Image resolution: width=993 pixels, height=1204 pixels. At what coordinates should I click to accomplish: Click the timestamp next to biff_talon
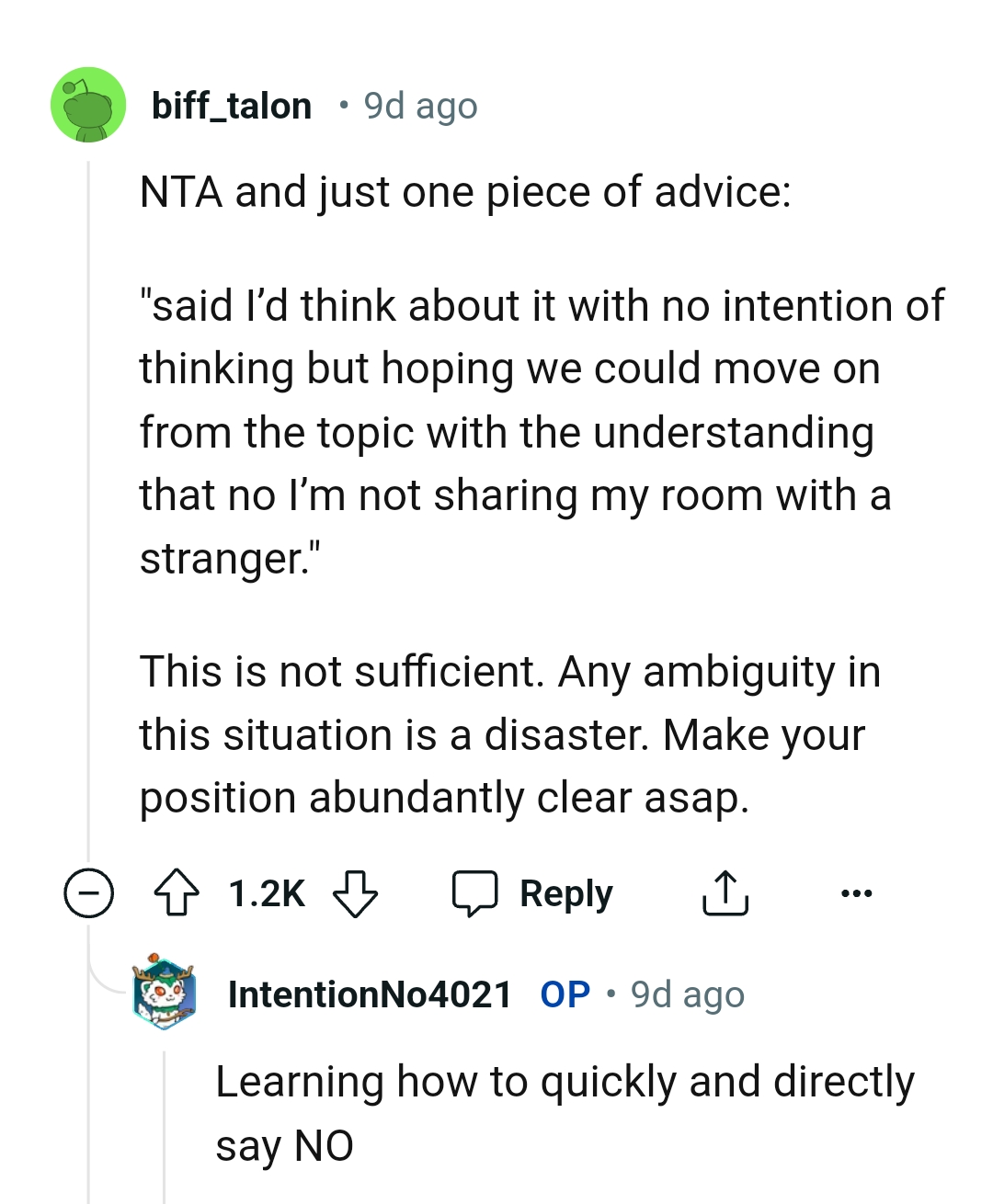[420, 106]
